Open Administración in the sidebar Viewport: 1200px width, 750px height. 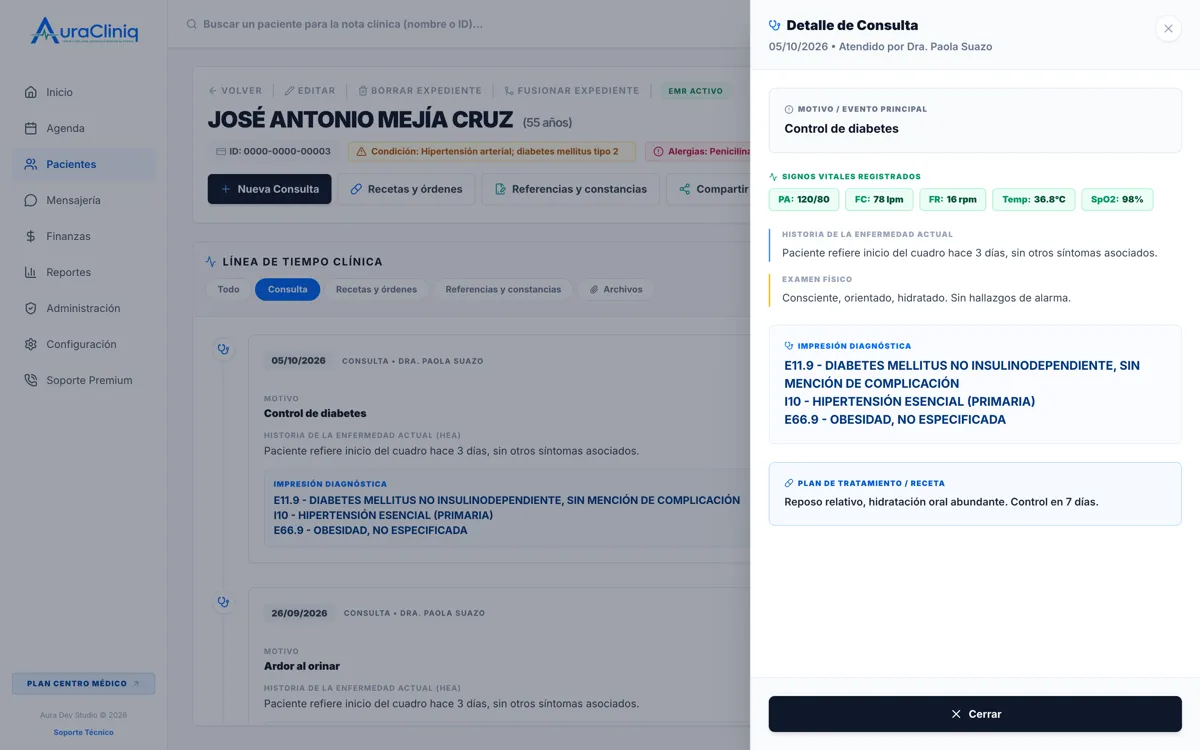84,308
